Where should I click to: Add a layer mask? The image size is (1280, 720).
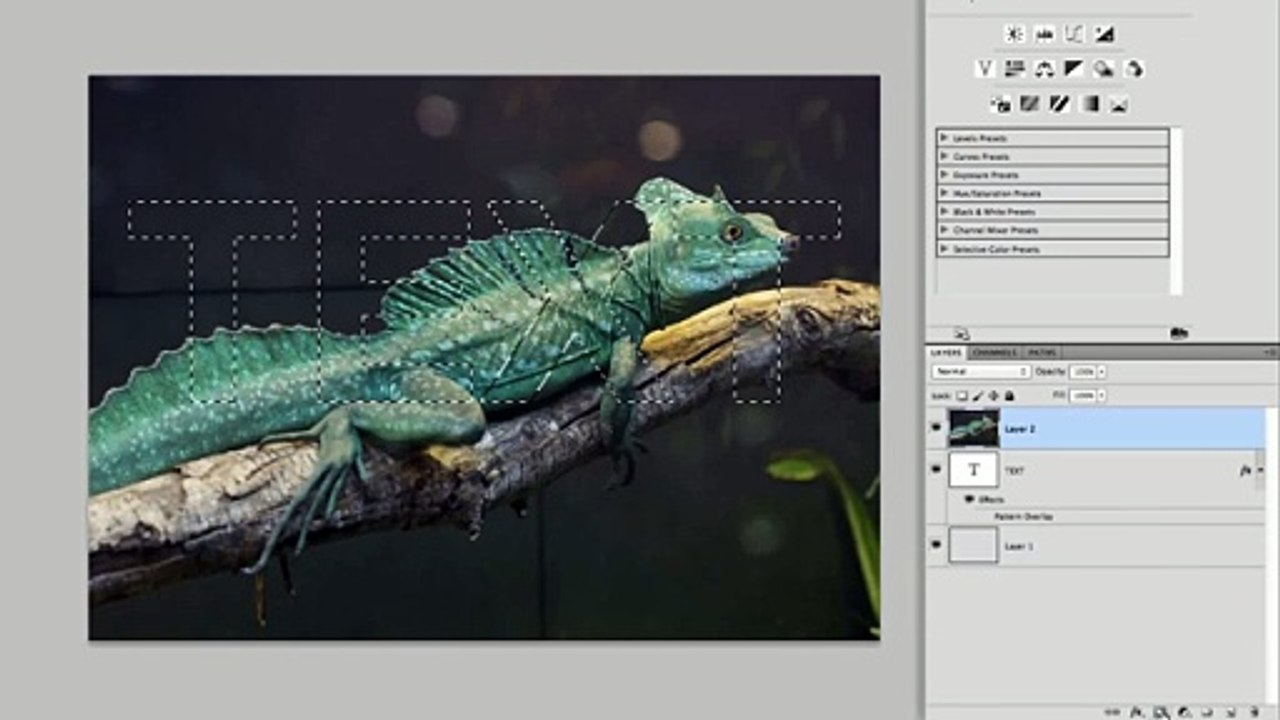1160,712
